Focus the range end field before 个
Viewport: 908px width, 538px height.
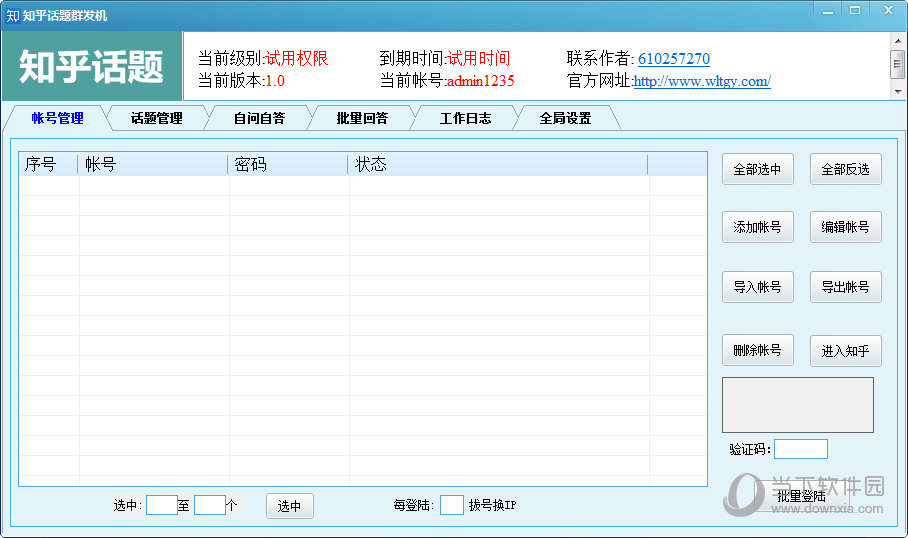[210, 505]
